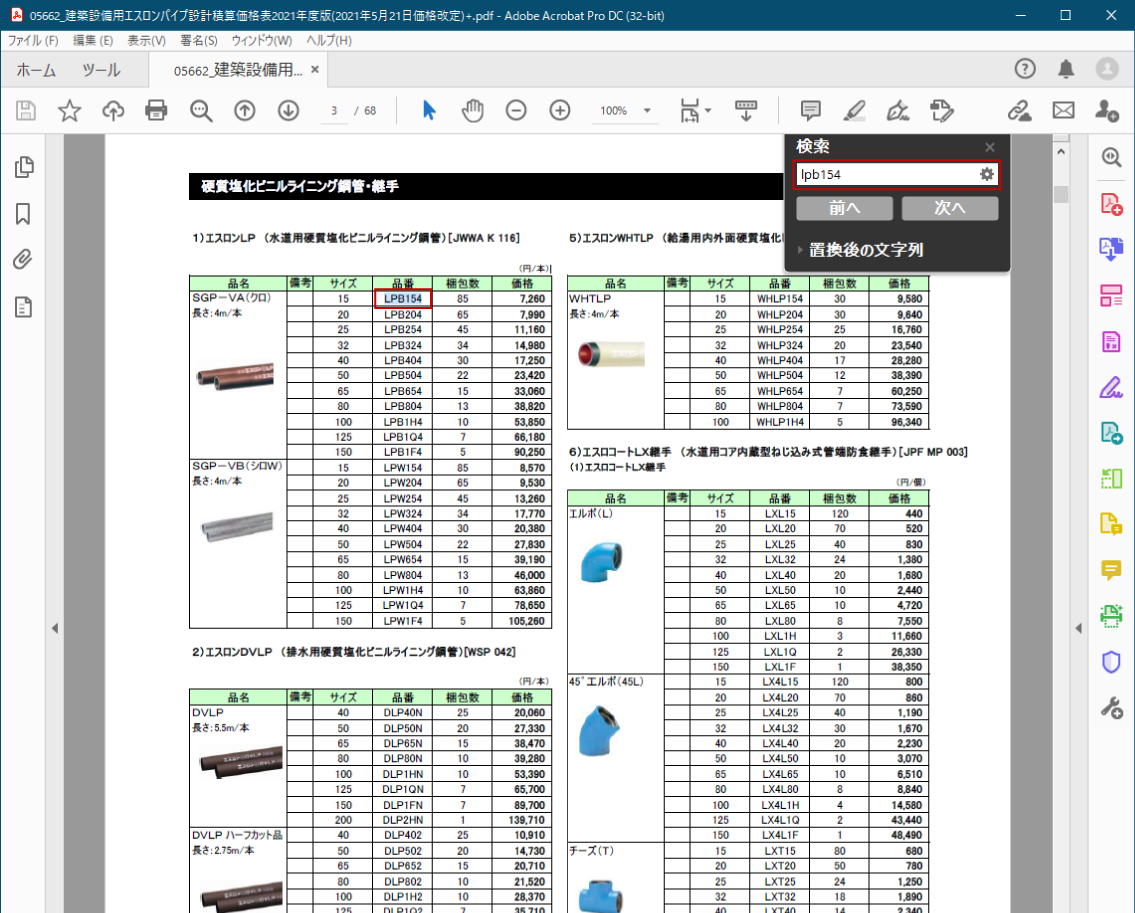Toggle scrolling mode toolbar icon
The width and height of the screenshot is (1135, 913).
point(746,111)
